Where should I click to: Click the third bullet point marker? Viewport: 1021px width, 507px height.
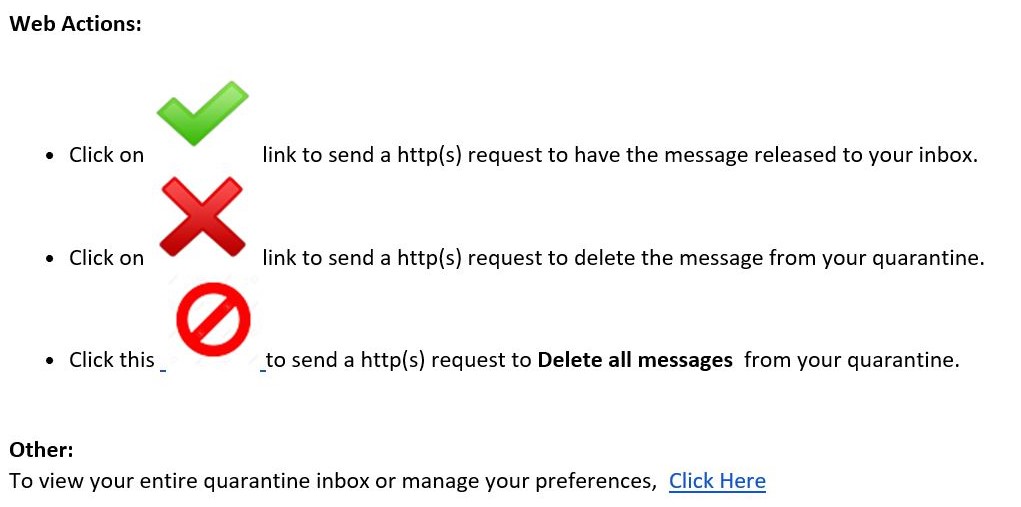50,361
